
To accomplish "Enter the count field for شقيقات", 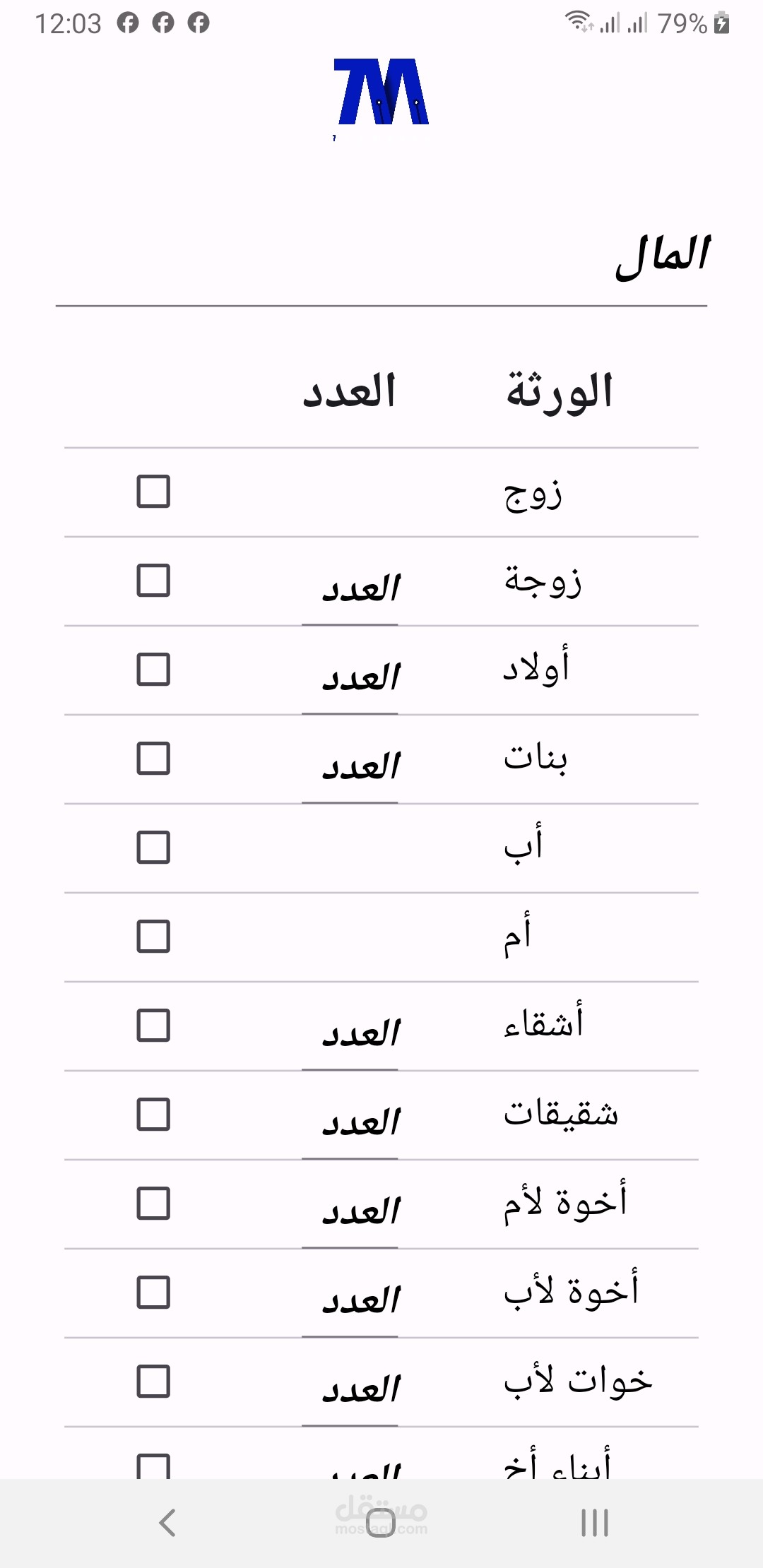I will (x=350, y=1124).
